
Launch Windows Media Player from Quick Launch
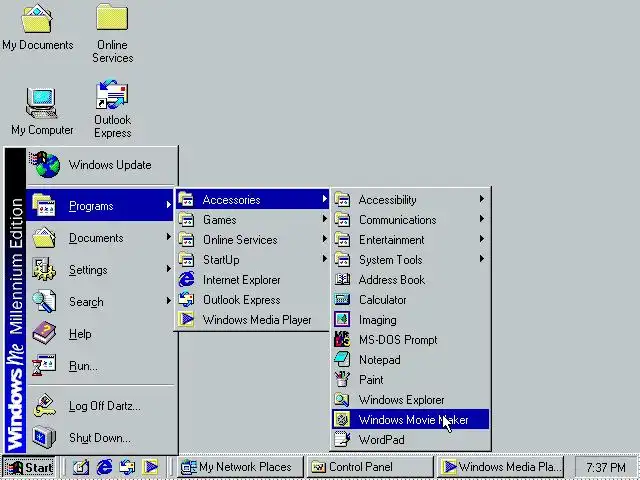pyautogui.click(x=150, y=467)
